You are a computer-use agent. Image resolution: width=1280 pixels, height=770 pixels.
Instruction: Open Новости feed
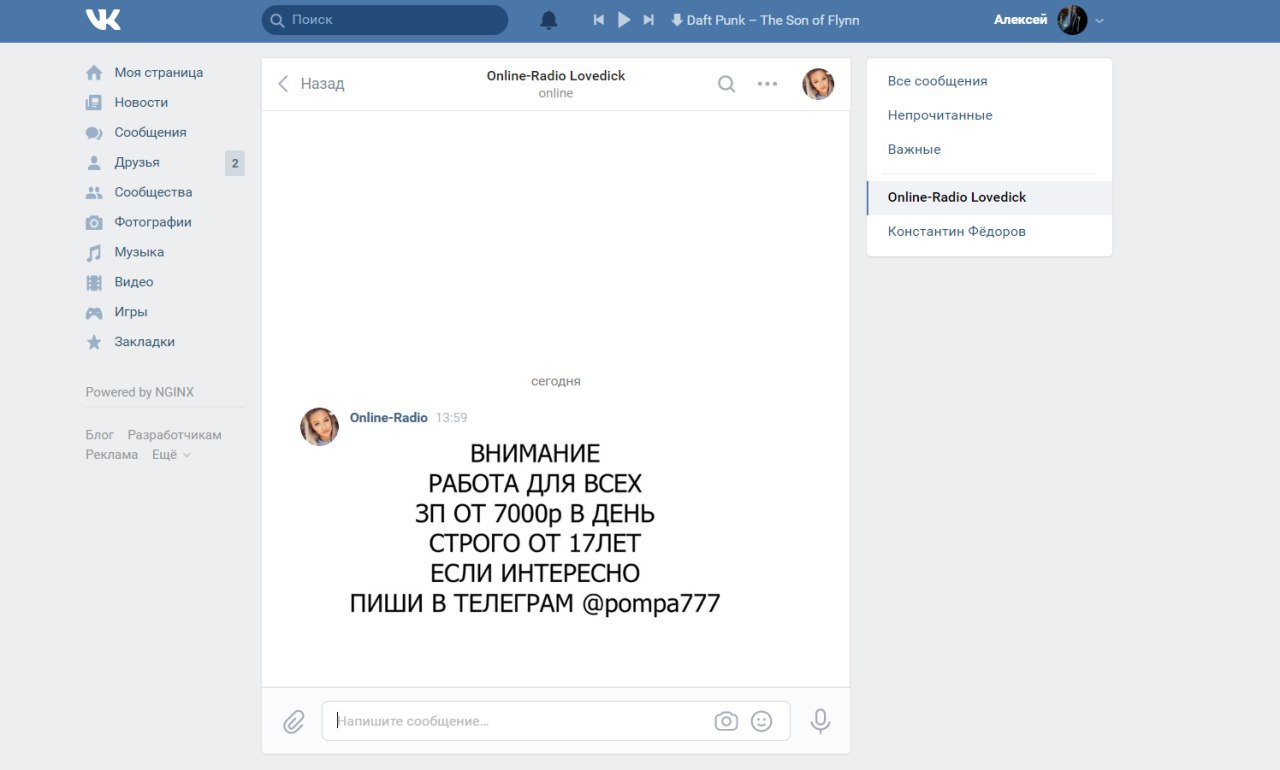[x=141, y=102]
